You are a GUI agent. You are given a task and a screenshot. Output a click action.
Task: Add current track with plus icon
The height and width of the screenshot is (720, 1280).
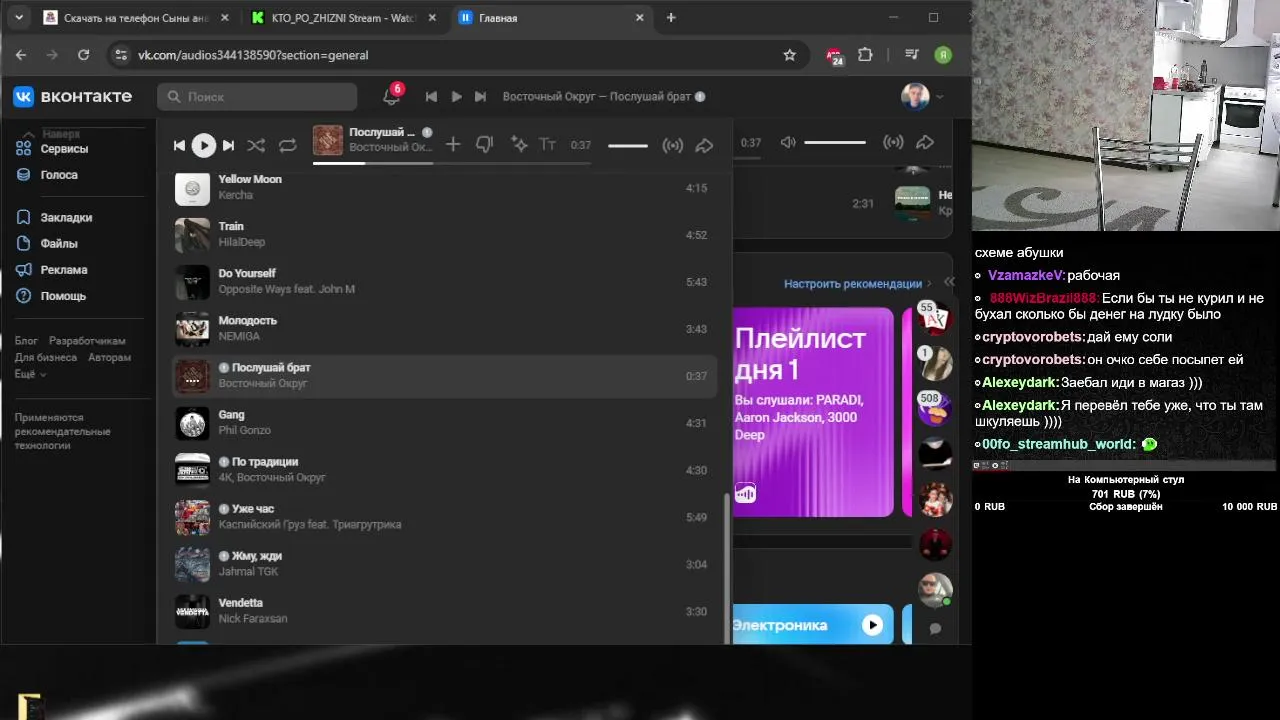(453, 145)
